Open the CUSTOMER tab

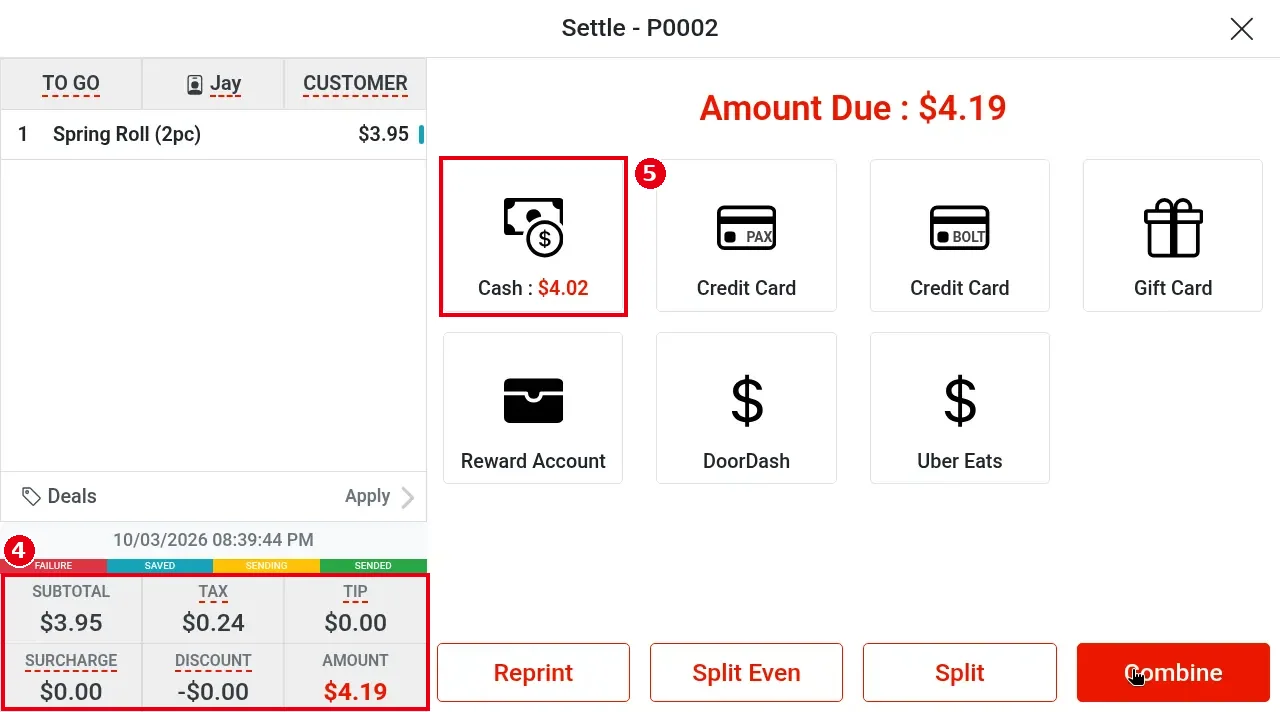pos(355,84)
